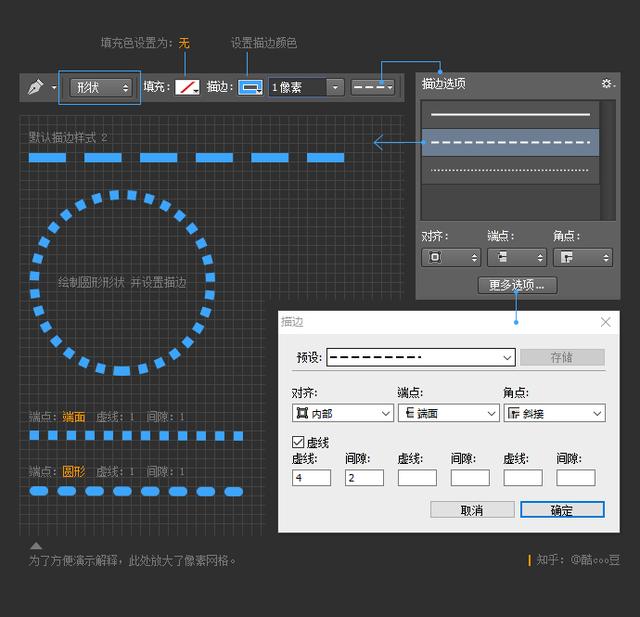
Task: Open the panel 角点 corner dropdown
Action: coord(583,257)
